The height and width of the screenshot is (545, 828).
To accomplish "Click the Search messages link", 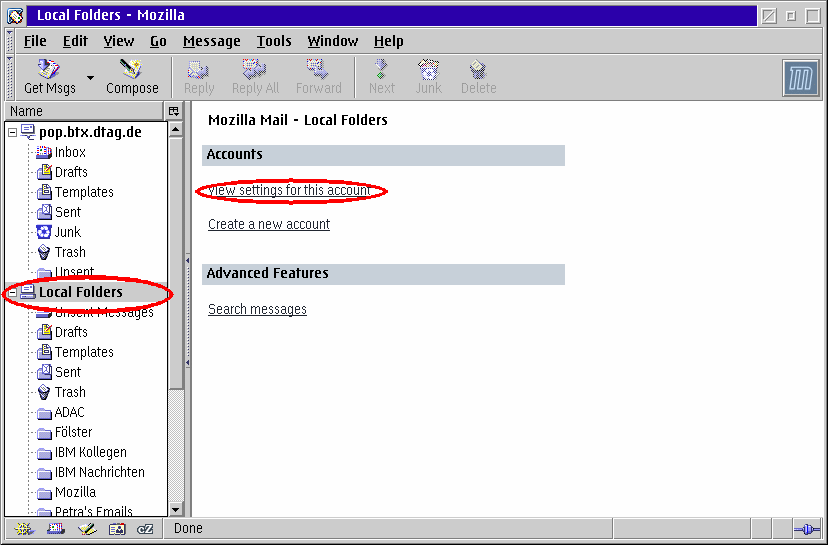I will coord(257,309).
